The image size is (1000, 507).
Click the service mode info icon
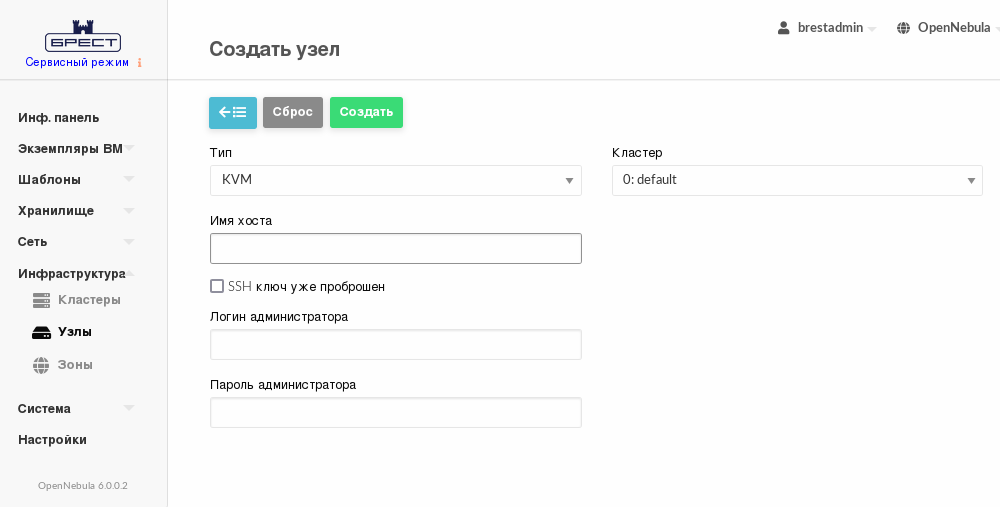point(139,63)
